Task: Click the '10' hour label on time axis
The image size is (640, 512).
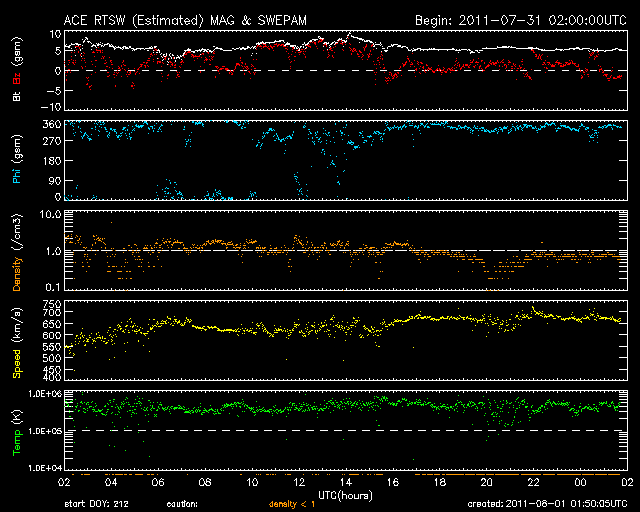Action: pos(252,482)
